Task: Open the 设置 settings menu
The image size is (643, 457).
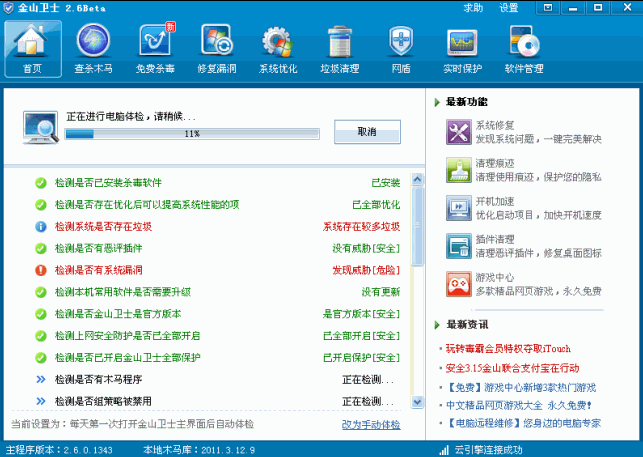Action: 508,8
